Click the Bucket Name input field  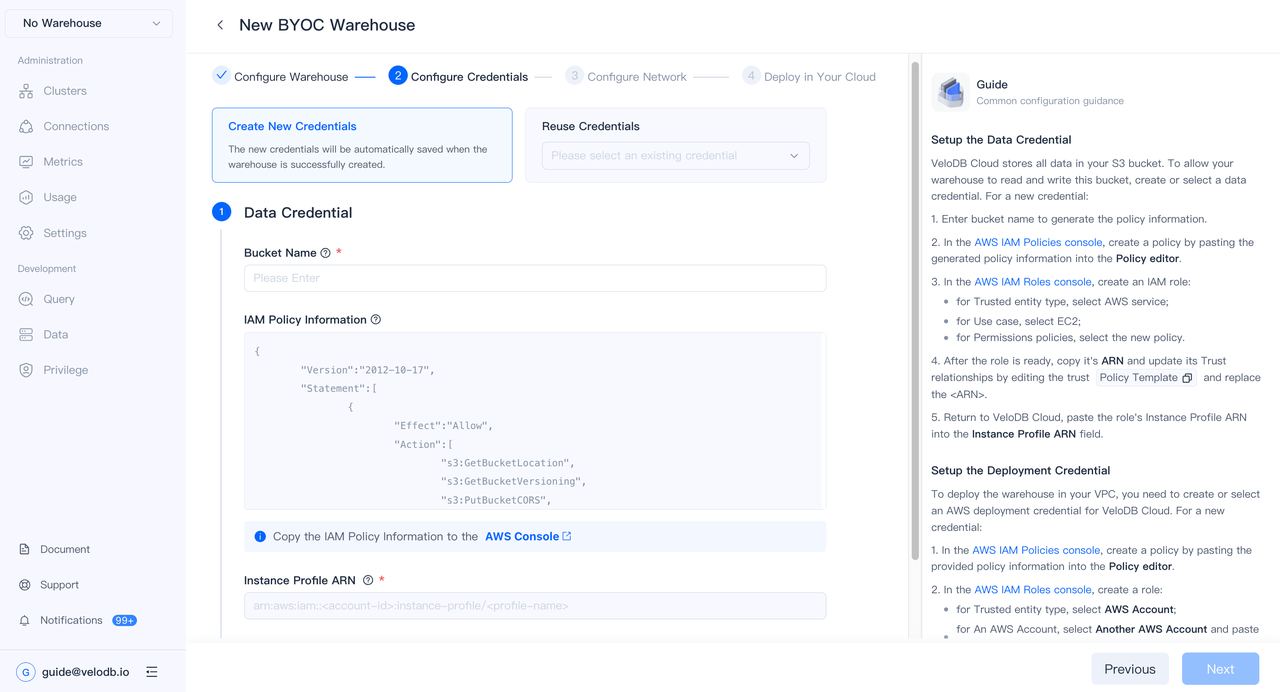pyautogui.click(x=534, y=278)
